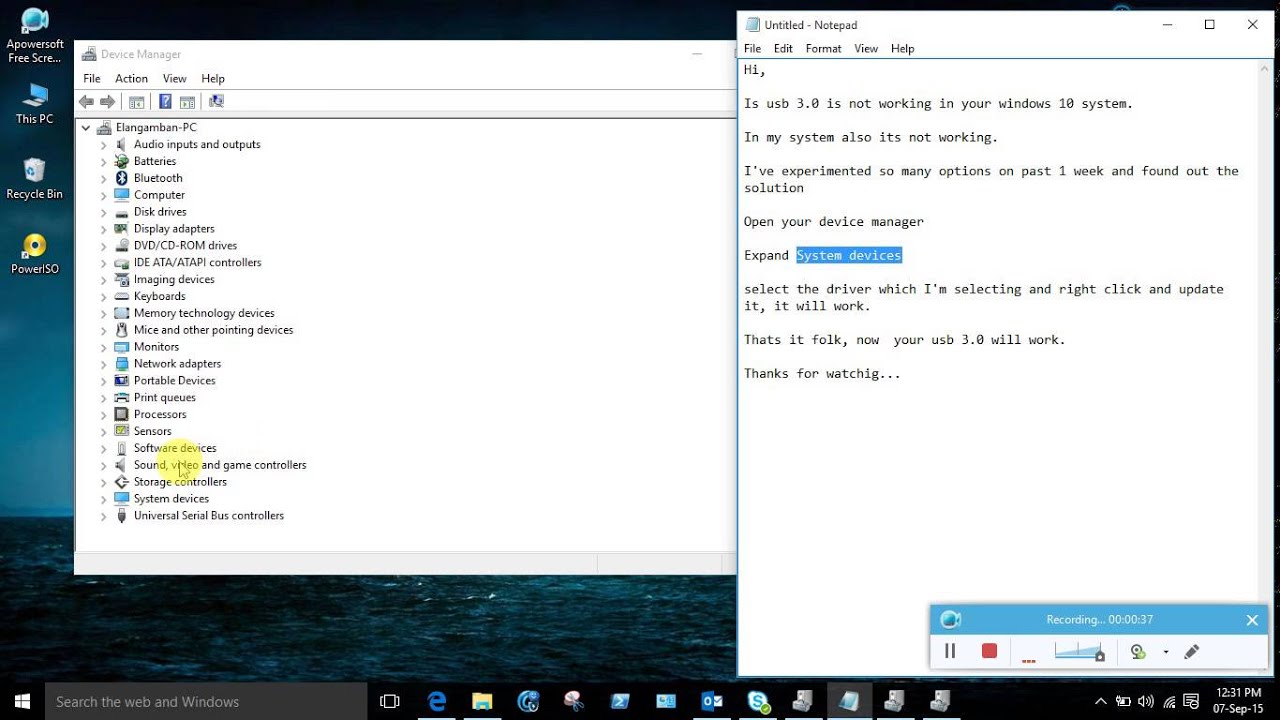Select the PowerISO desktop icon
Screen dimensions: 1280x720
35,254
